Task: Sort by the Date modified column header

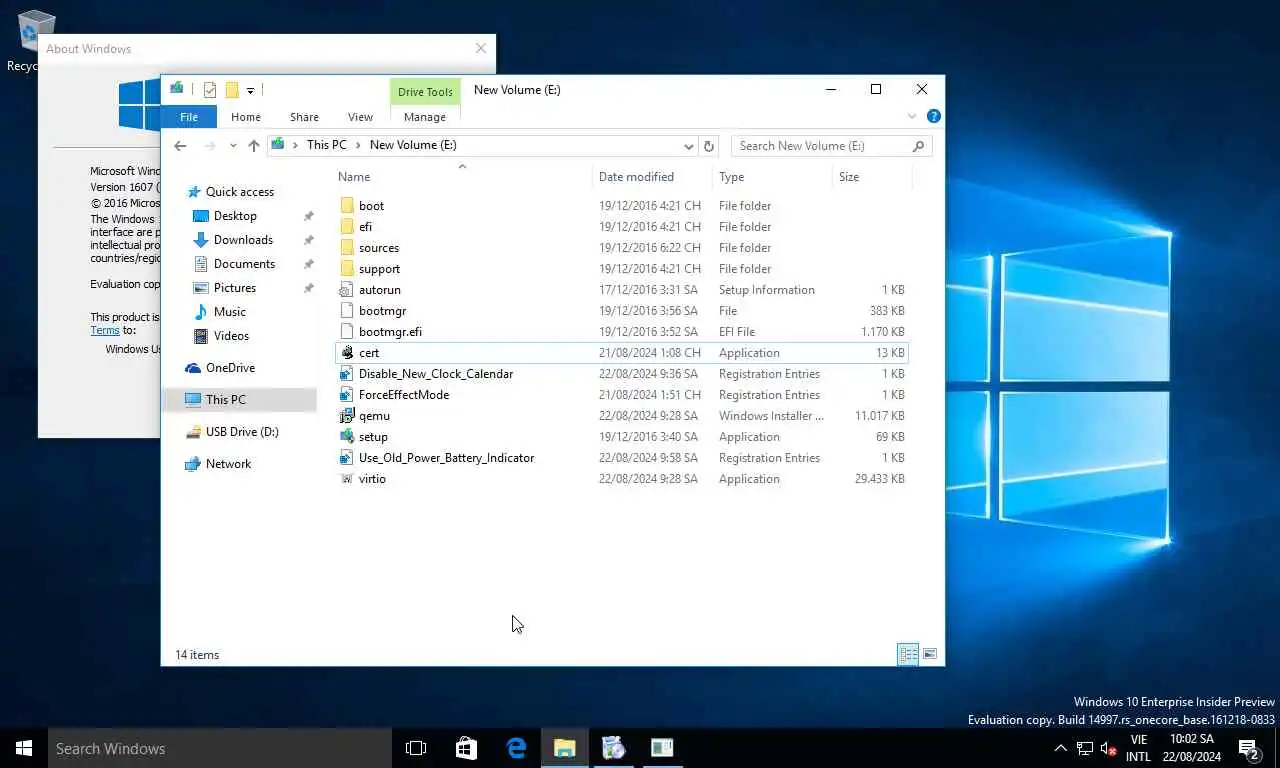Action: [652, 177]
